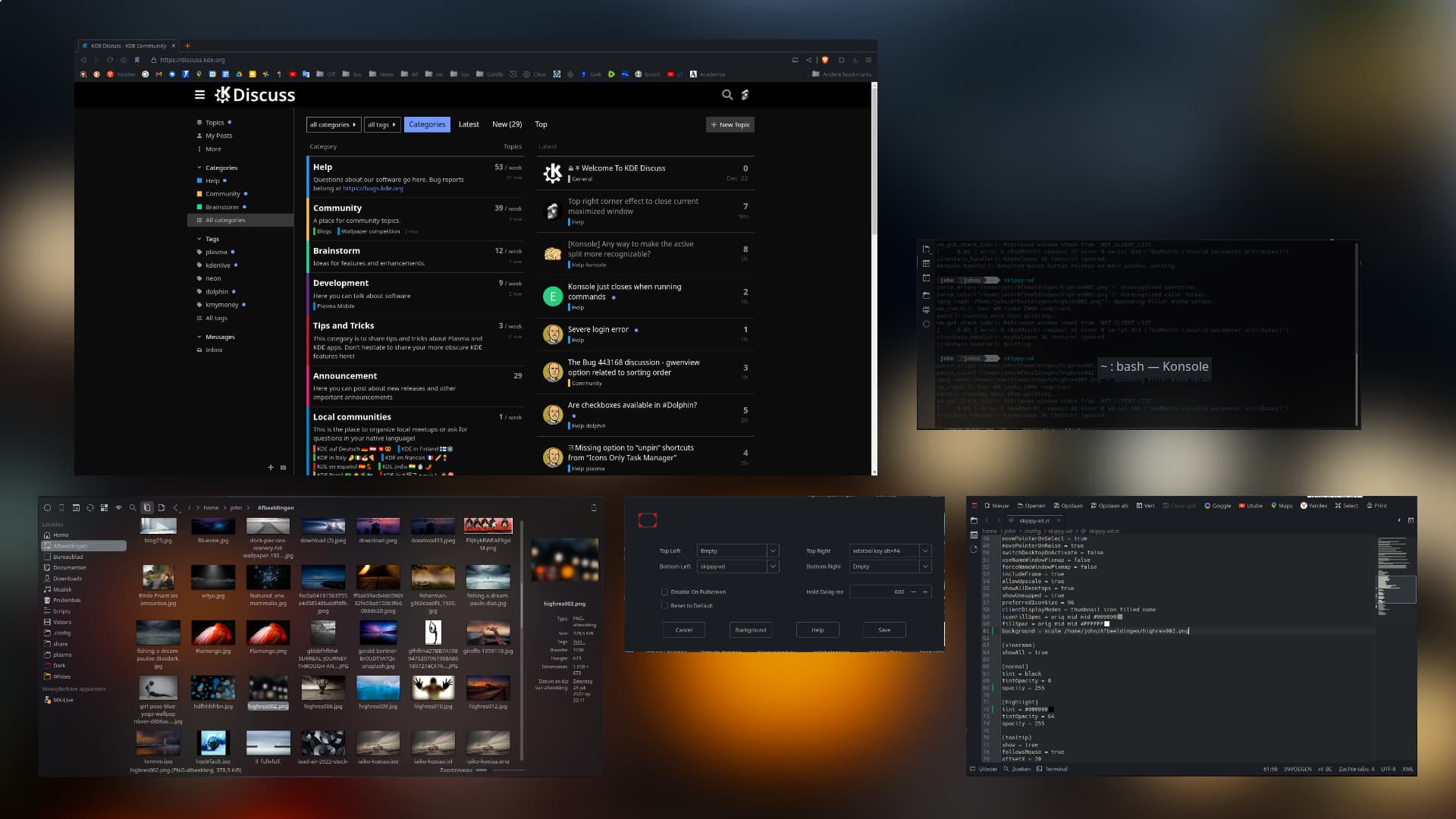Viewport: 1456px width, 819px height.
Task: Expand the Bottom Right Empty dropdown
Action: coord(924,566)
